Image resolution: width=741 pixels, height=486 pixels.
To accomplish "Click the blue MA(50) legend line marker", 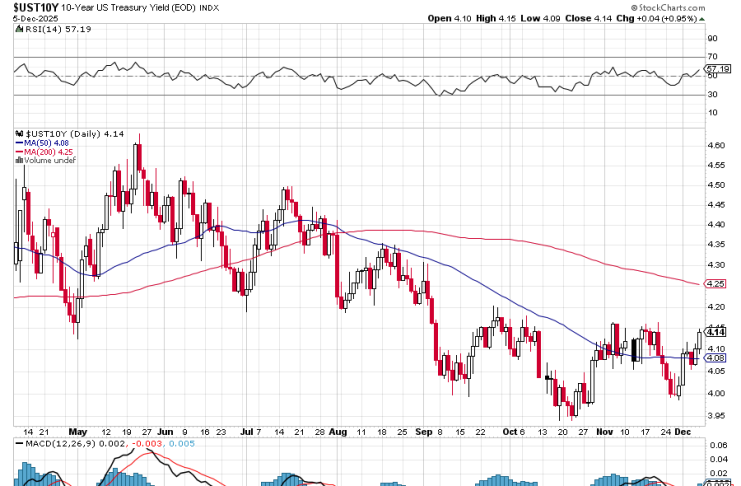I will pos(17,142).
